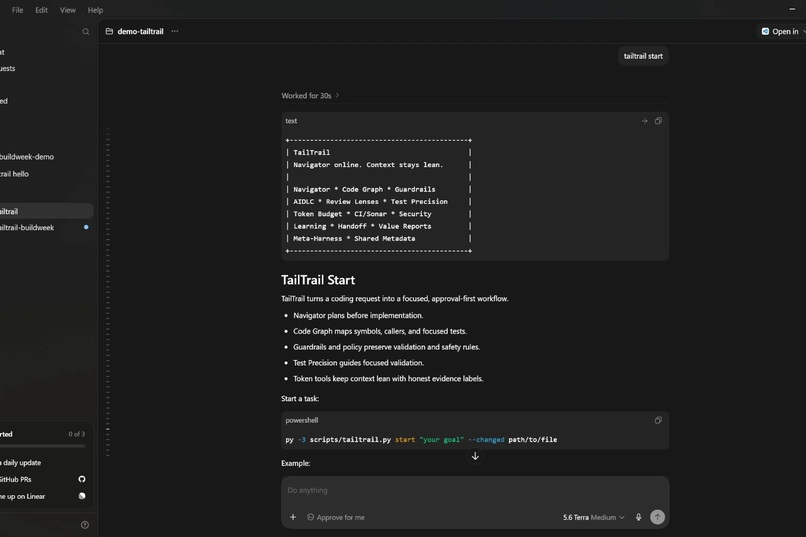The height and width of the screenshot is (537, 806).
Task: Click the Guardrails and policy bullet
Action: (x=387, y=347)
